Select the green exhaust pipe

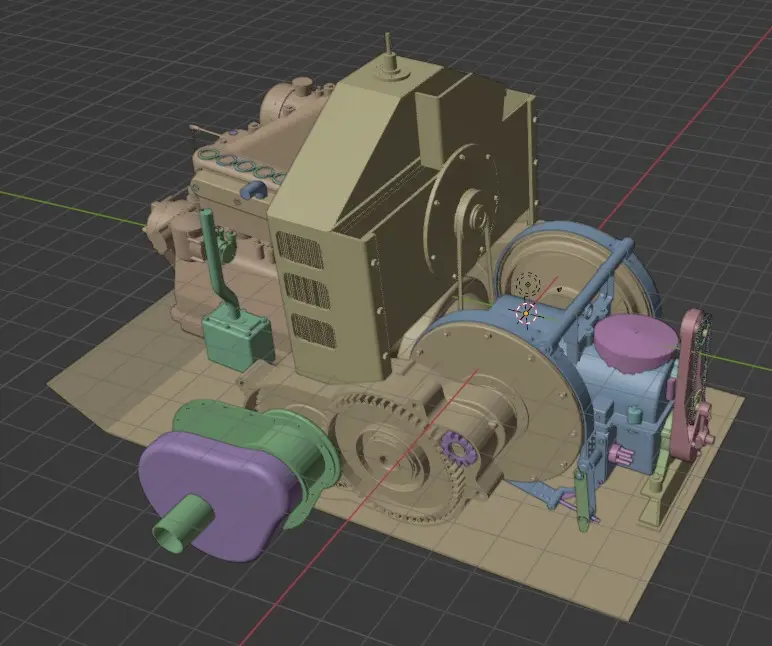click(x=217, y=261)
